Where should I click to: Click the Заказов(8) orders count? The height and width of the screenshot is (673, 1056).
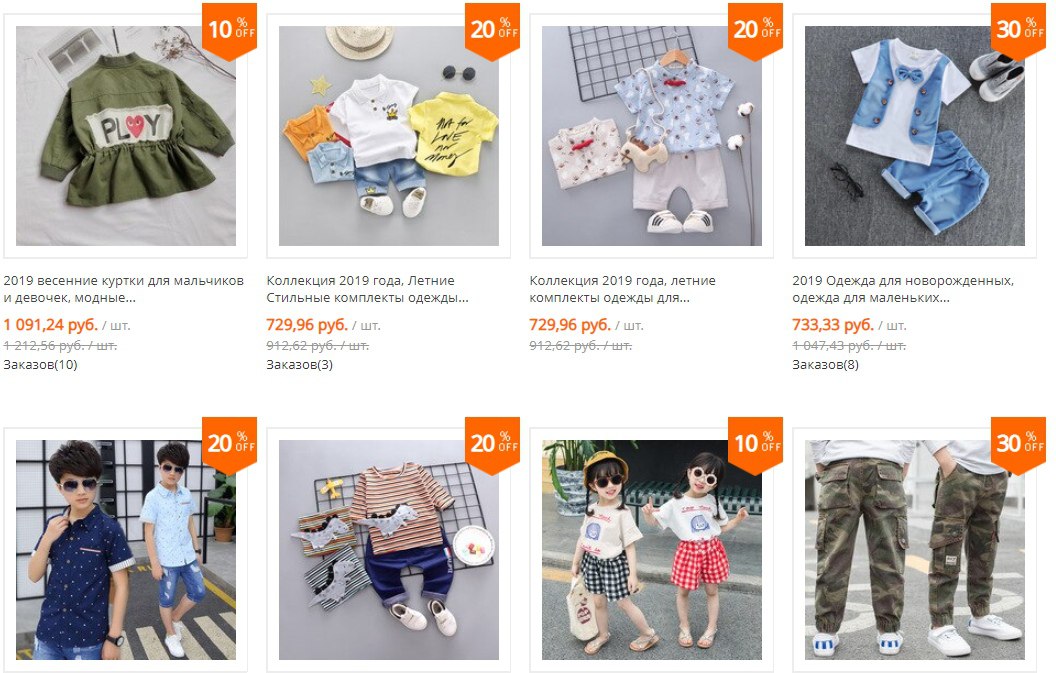(825, 364)
